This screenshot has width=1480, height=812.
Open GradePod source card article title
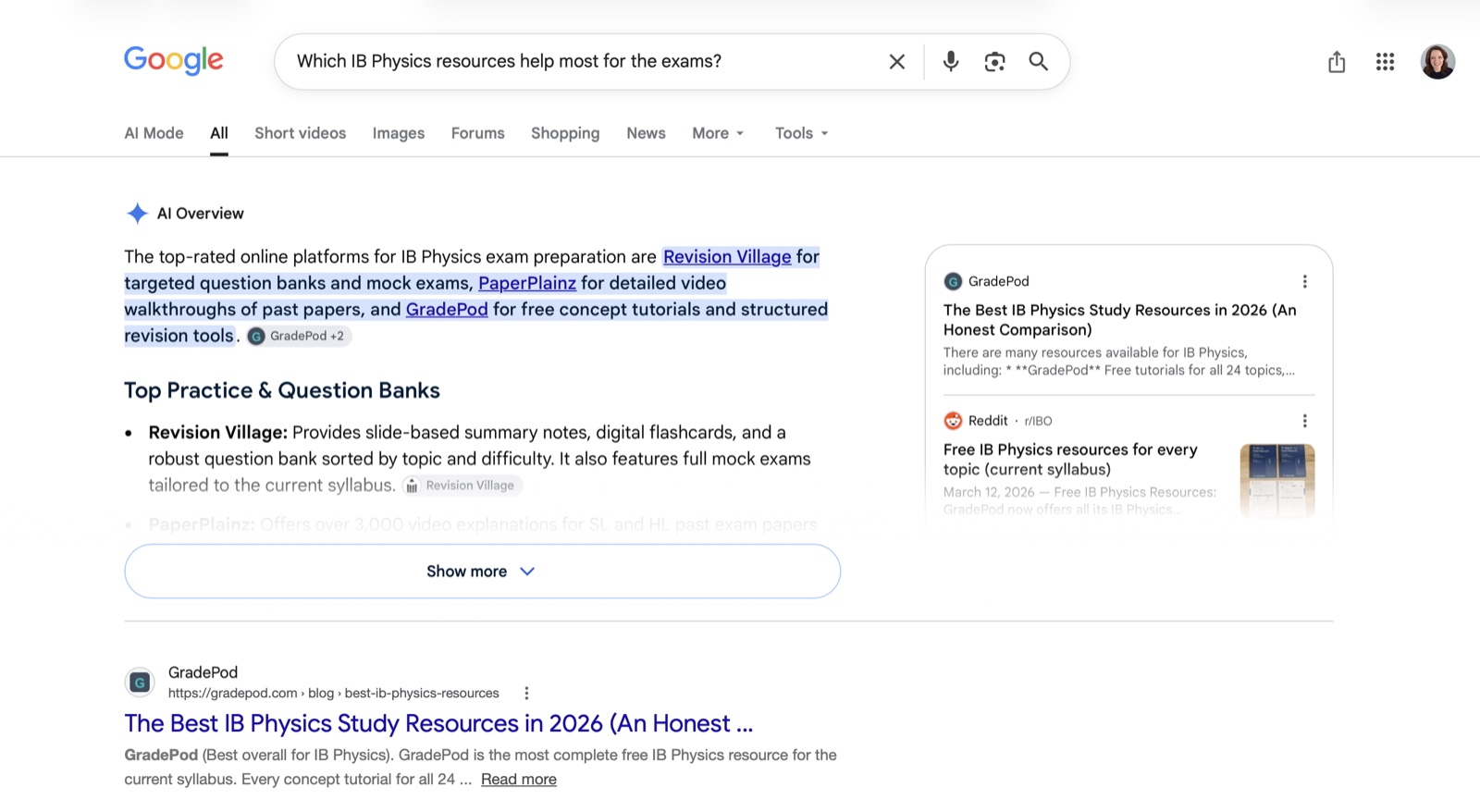point(1120,320)
